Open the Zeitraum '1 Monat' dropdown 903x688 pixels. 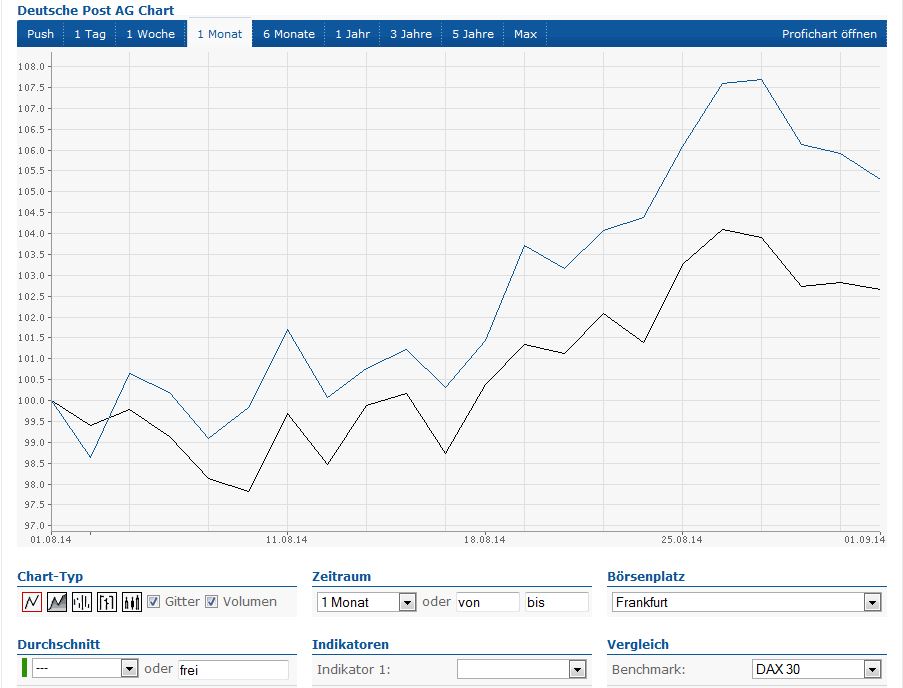[366, 602]
